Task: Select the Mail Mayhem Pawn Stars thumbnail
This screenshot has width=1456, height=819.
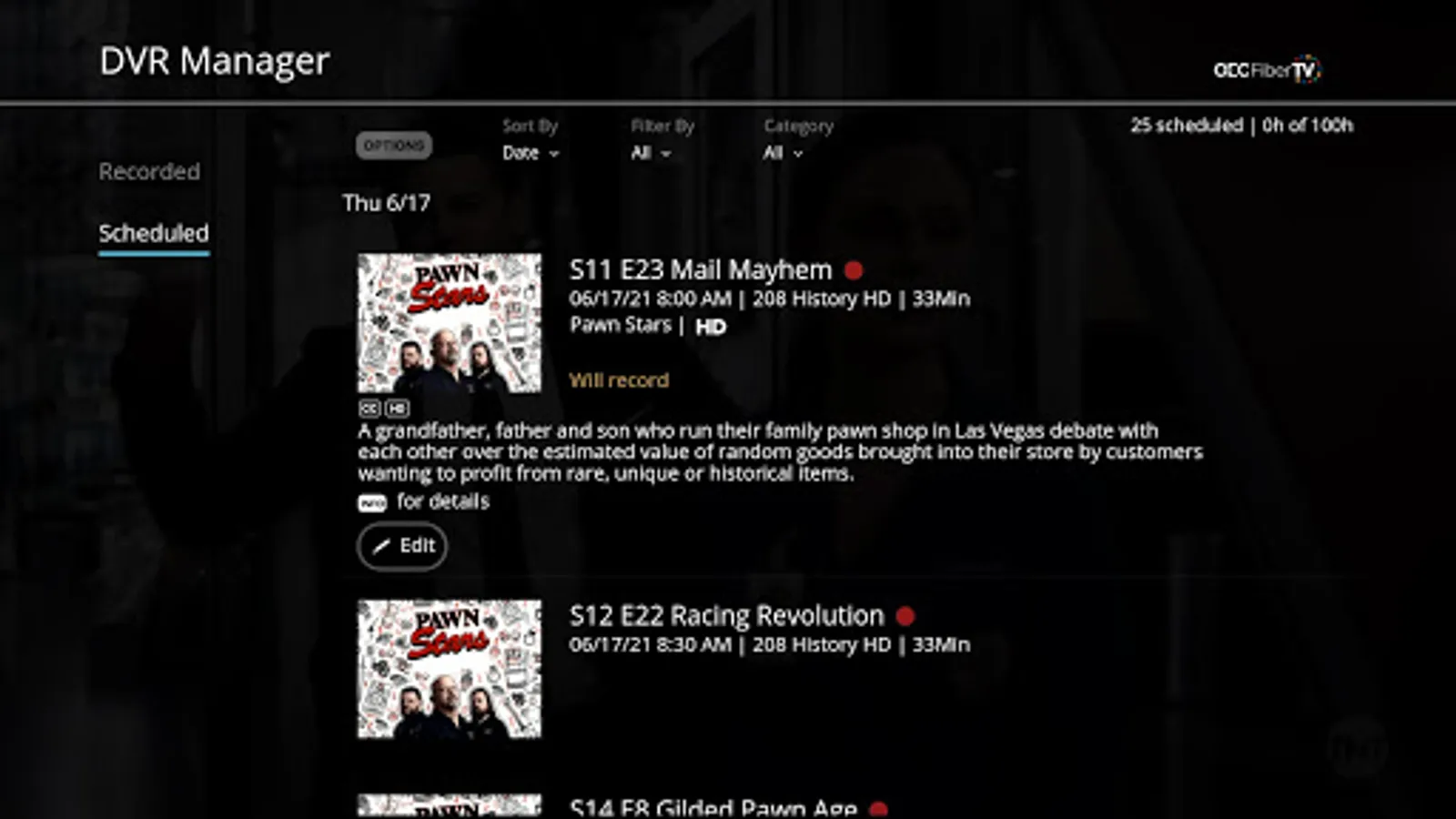Action: tap(450, 323)
